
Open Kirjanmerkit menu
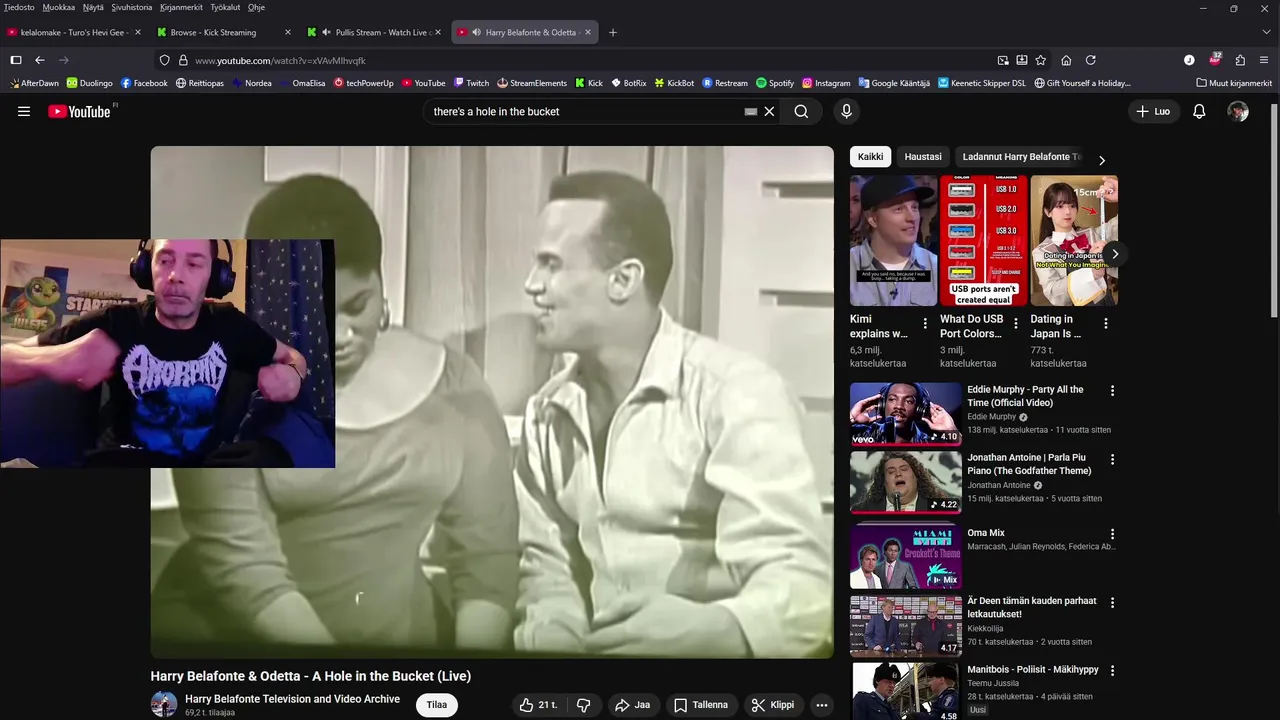(181, 7)
